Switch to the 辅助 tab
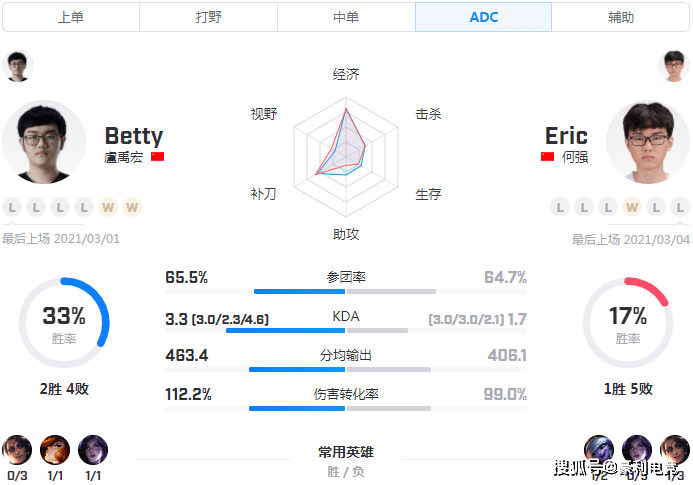This screenshot has width=693, height=485. [621, 17]
